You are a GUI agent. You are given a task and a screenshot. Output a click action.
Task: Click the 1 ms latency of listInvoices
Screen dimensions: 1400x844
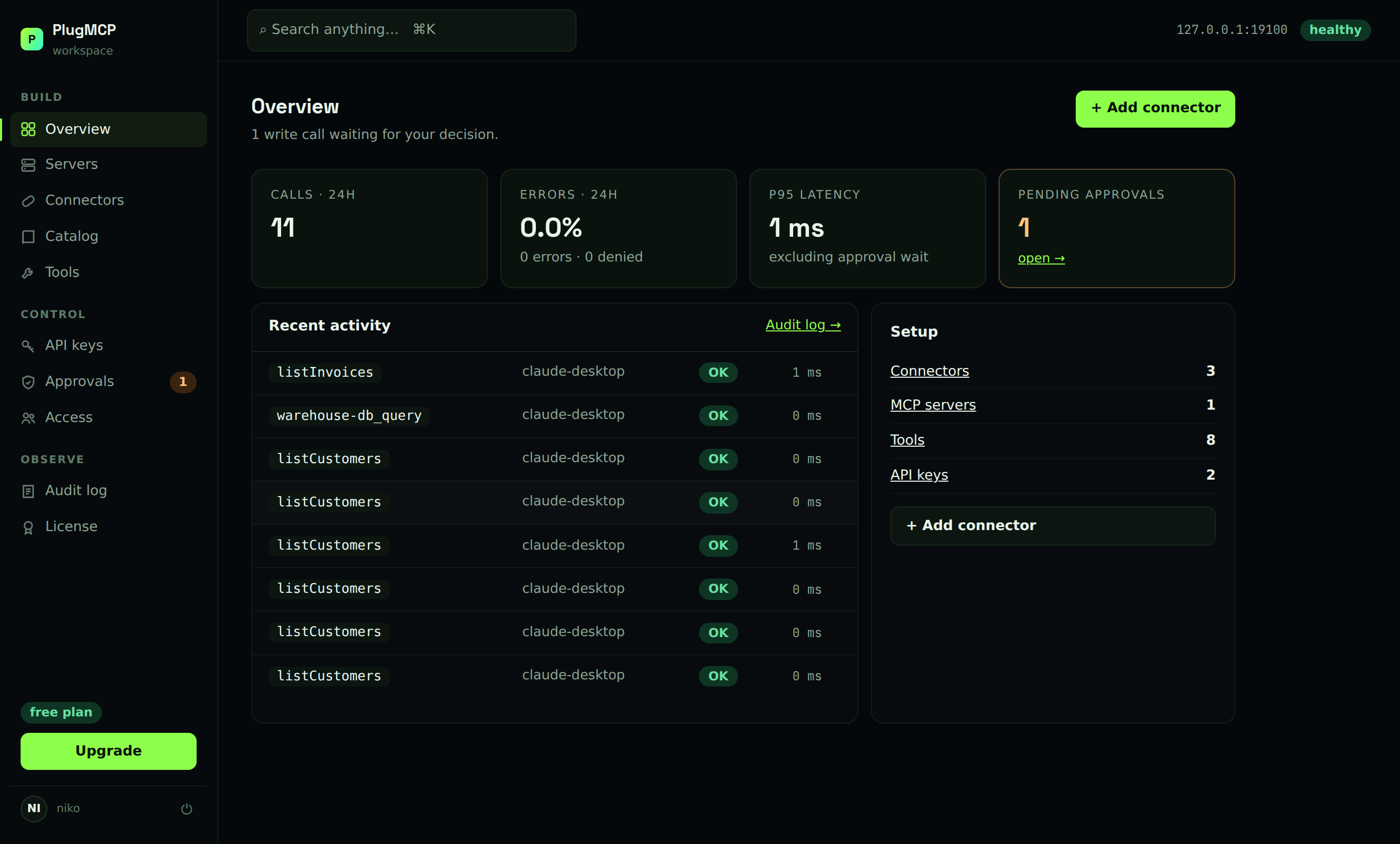807,373
